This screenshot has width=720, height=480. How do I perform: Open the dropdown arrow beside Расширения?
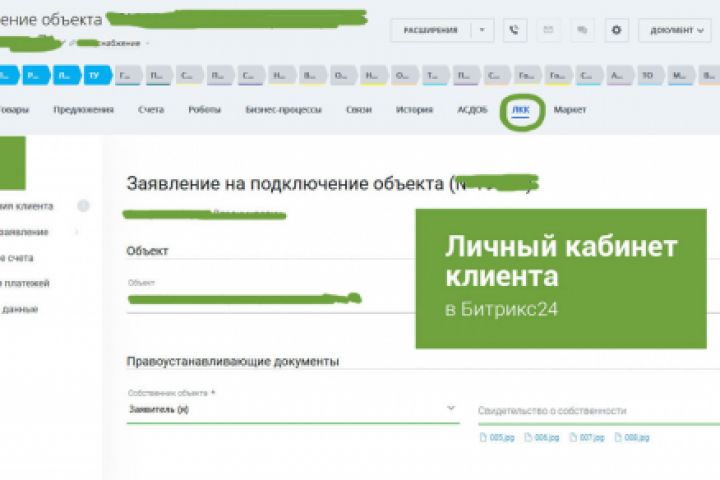pos(482,30)
